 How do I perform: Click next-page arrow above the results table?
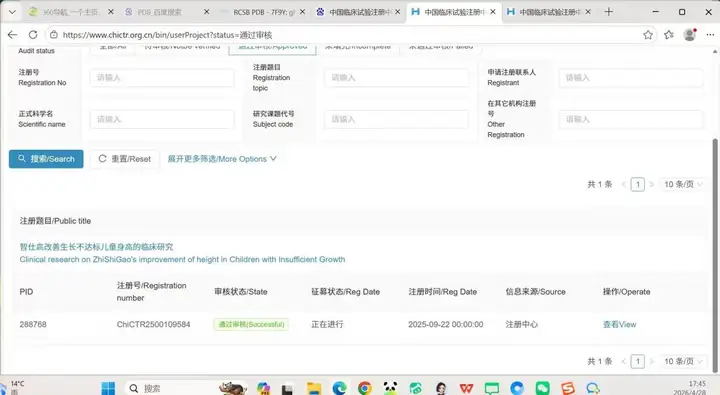pos(651,184)
